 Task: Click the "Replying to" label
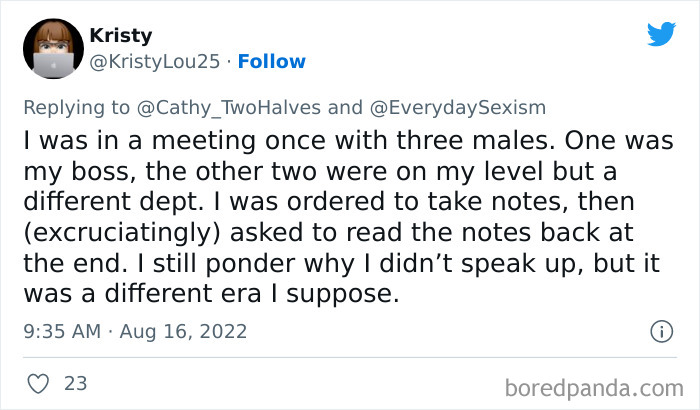(x=76, y=107)
